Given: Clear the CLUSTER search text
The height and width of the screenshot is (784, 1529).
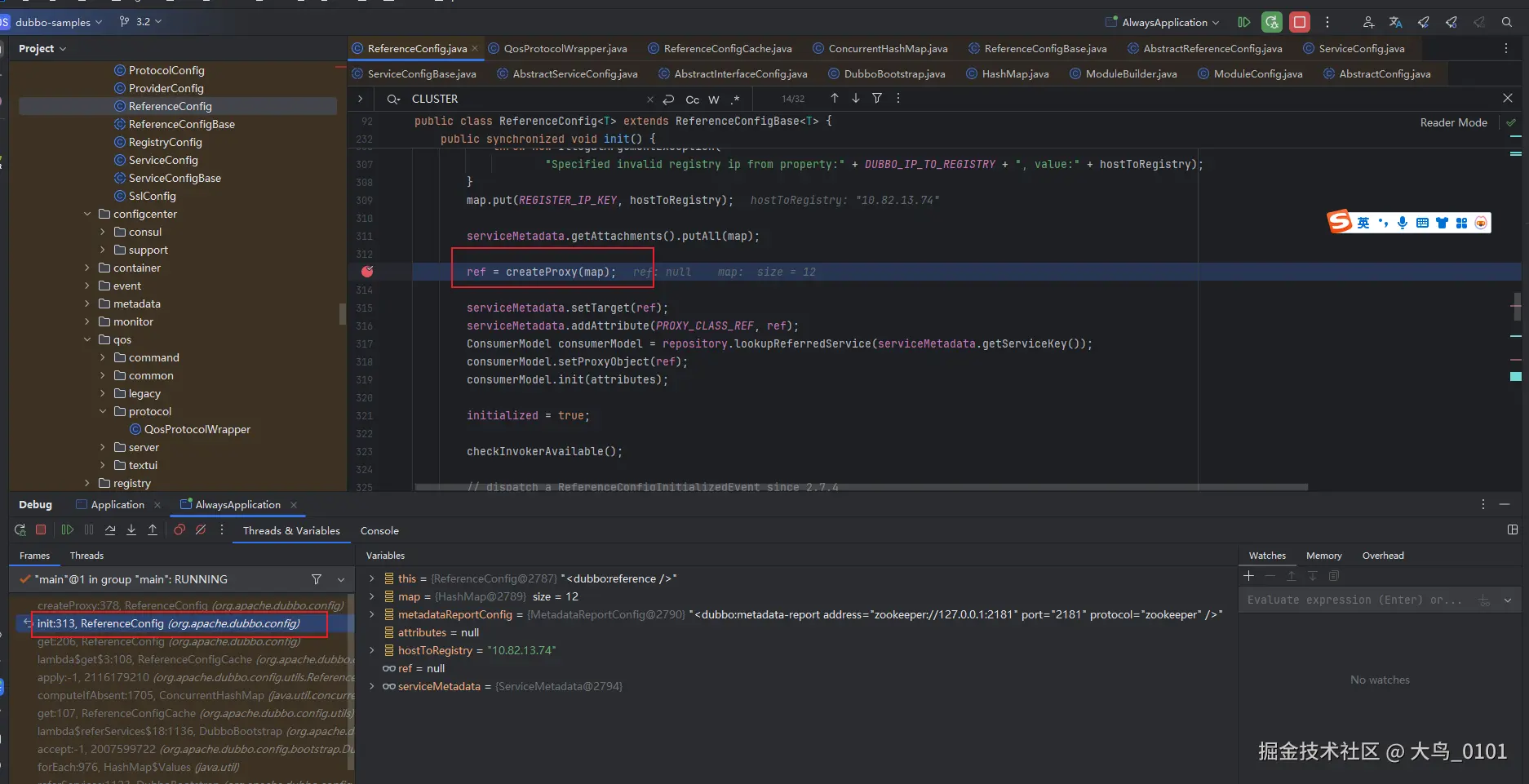Looking at the screenshot, I should pyautogui.click(x=650, y=100).
